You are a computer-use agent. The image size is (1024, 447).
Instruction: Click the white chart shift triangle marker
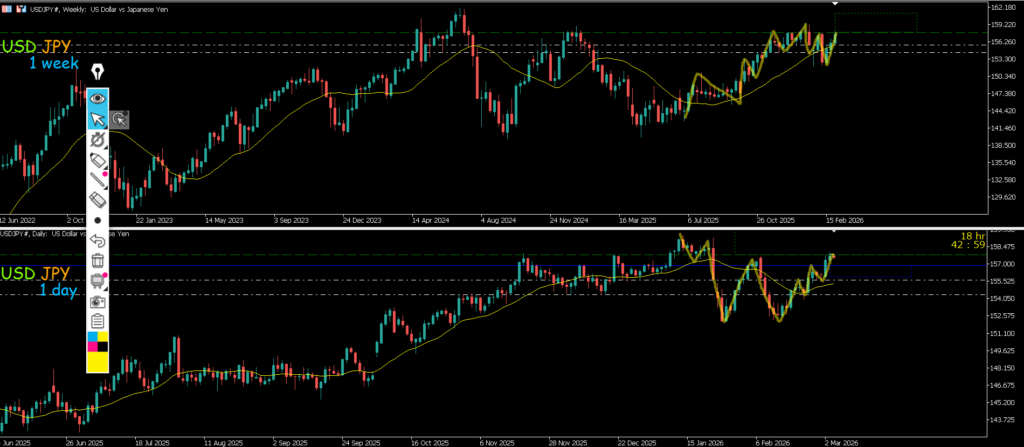[836, 5]
